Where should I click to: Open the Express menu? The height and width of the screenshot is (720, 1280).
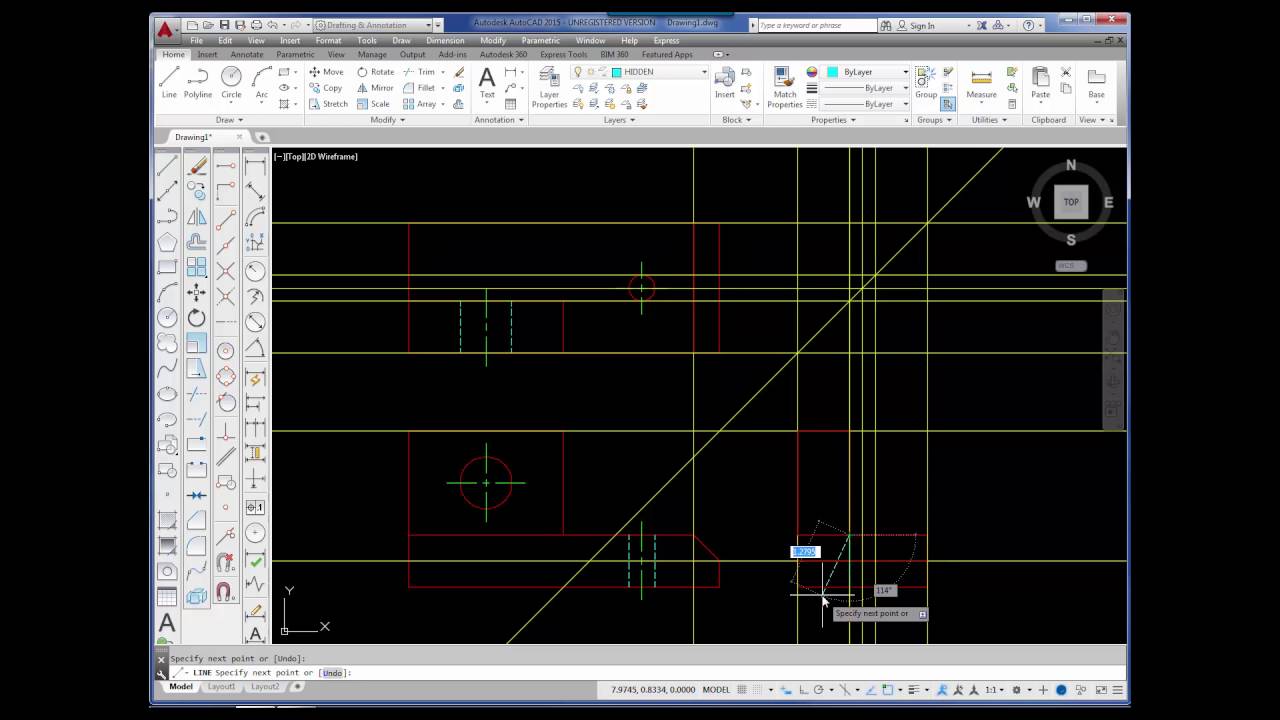pos(666,41)
